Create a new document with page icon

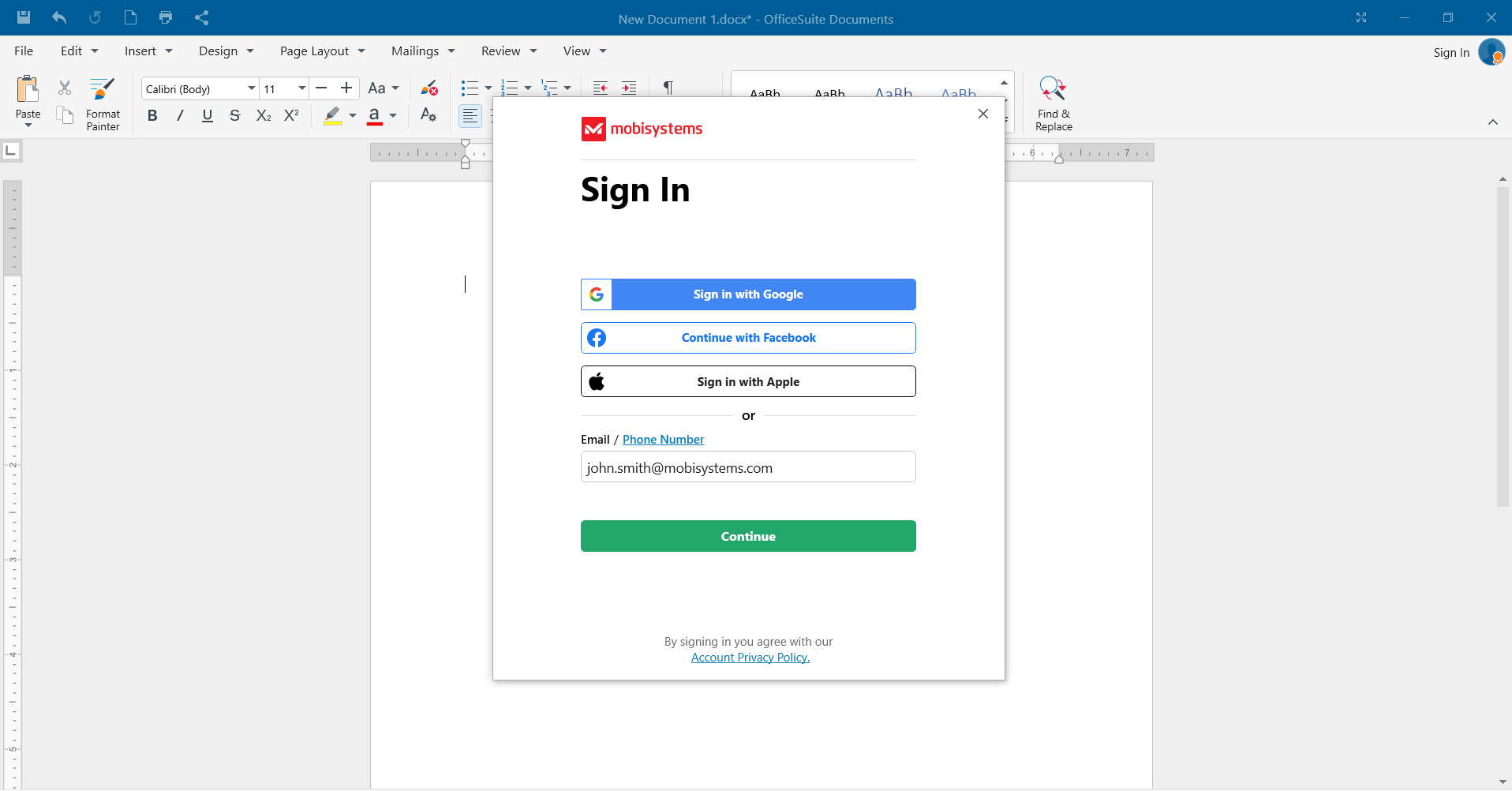130,17
